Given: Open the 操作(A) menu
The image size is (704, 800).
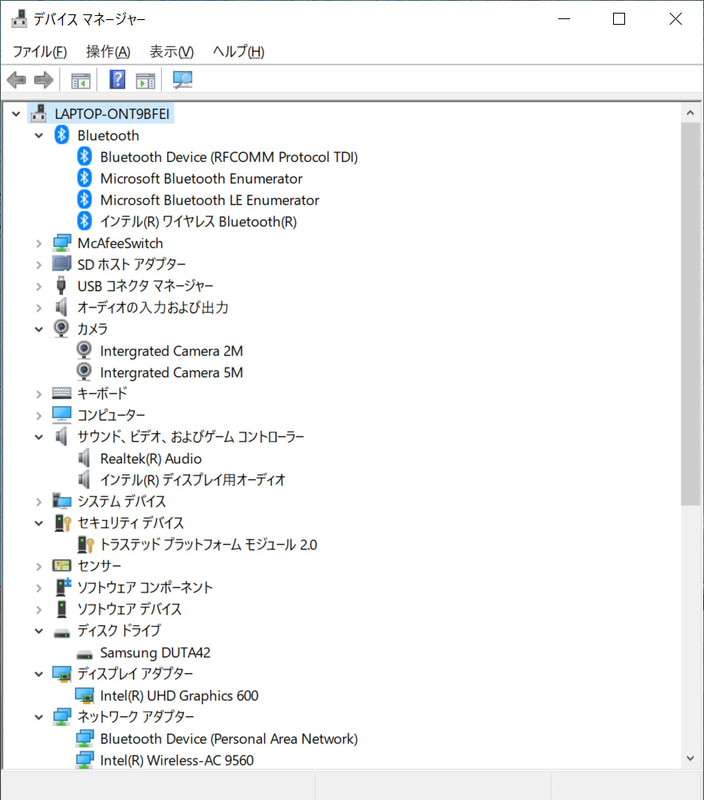Looking at the screenshot, I should coord(108,52).
